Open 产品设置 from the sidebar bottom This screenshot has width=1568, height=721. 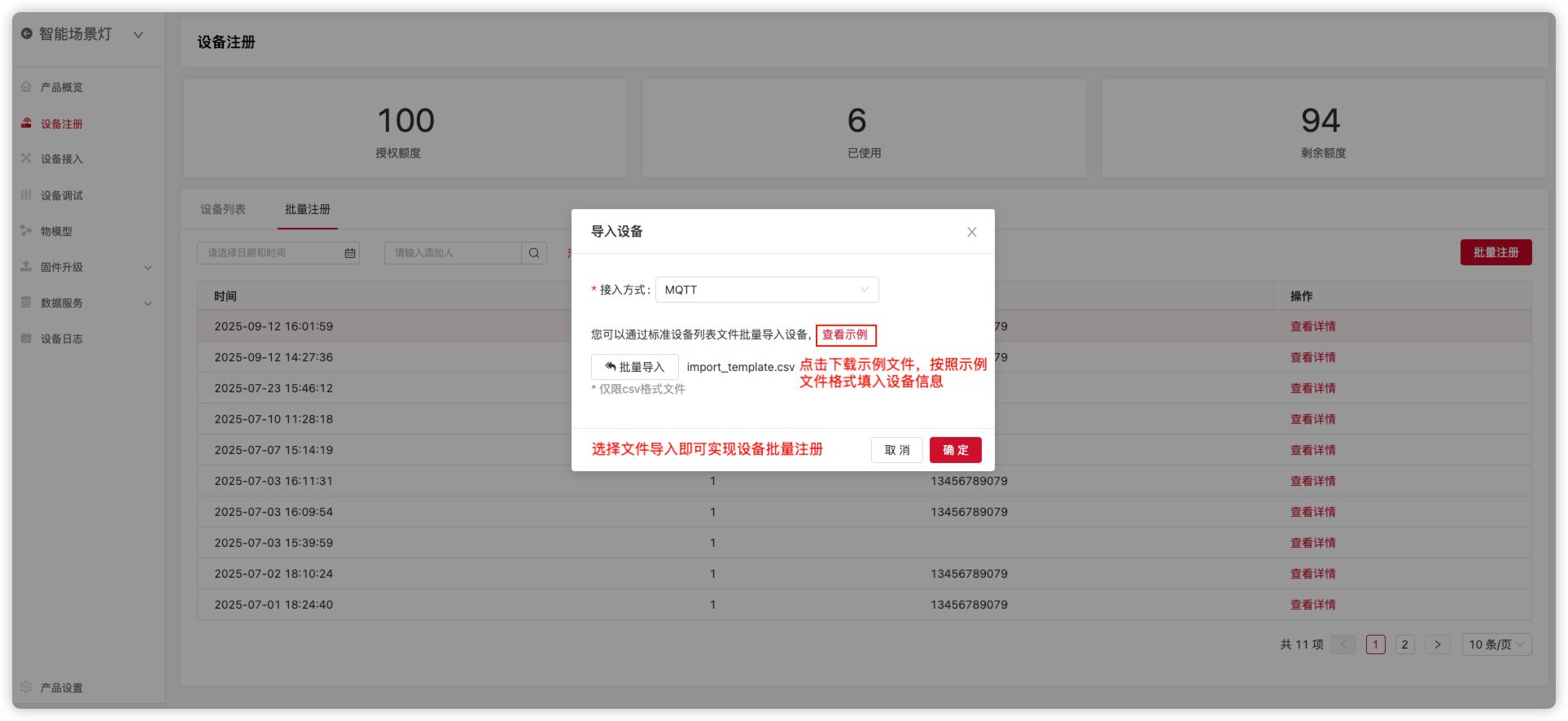[x=61, y=688]
